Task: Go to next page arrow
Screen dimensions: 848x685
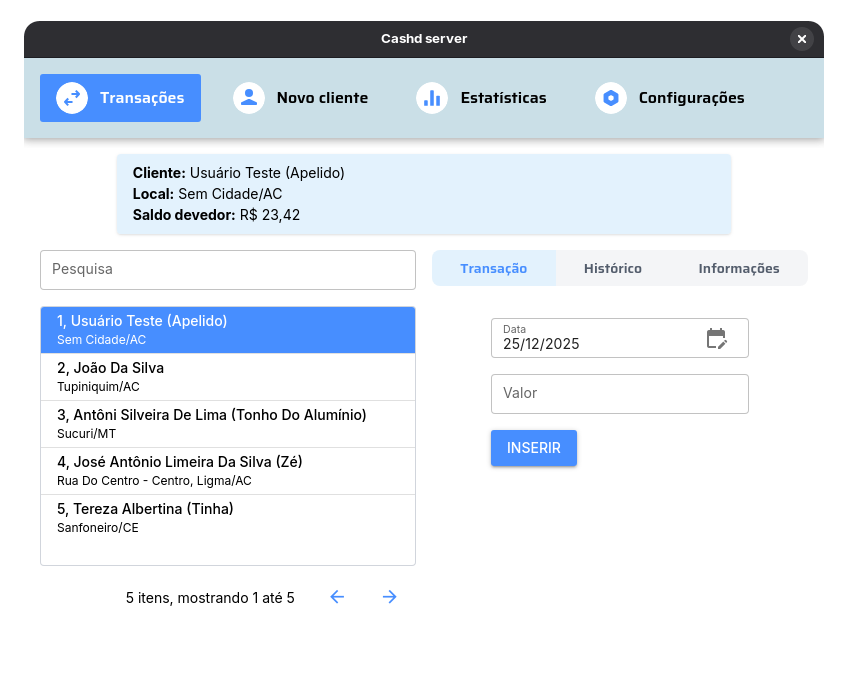Action: coord(389,597)
